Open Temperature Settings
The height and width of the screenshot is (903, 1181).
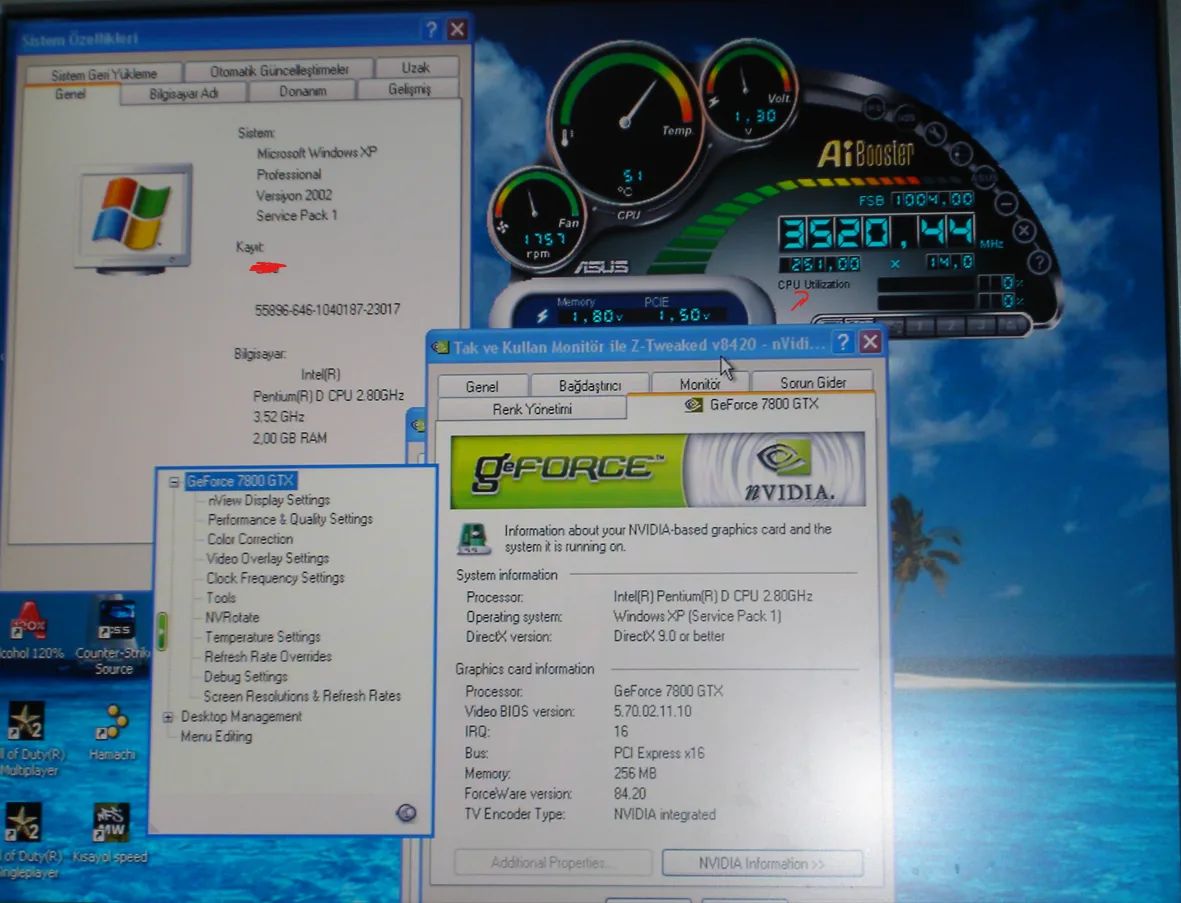coord(263,637)
